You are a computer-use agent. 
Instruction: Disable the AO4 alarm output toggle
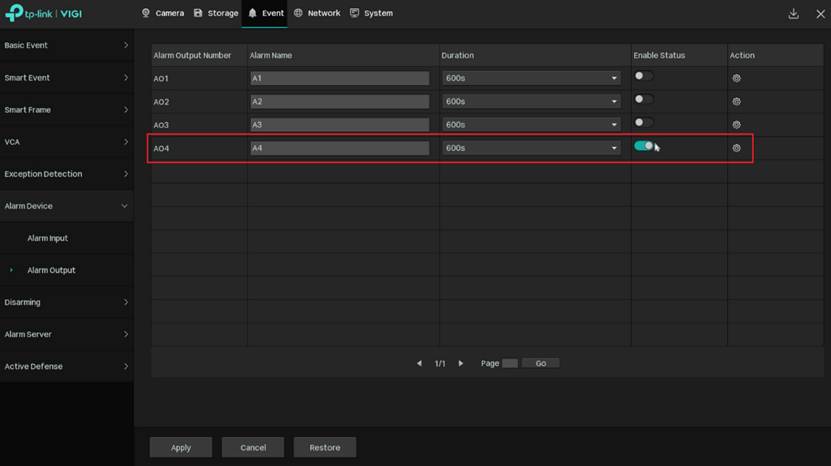[x=643, y=146]
